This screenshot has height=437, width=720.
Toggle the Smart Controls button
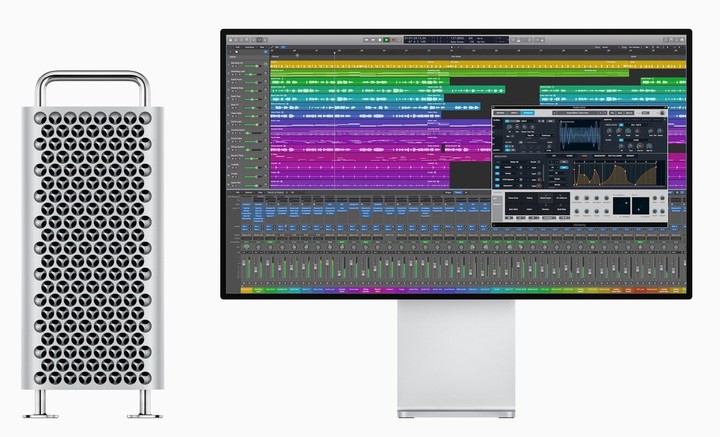click(x=254, y=40)
